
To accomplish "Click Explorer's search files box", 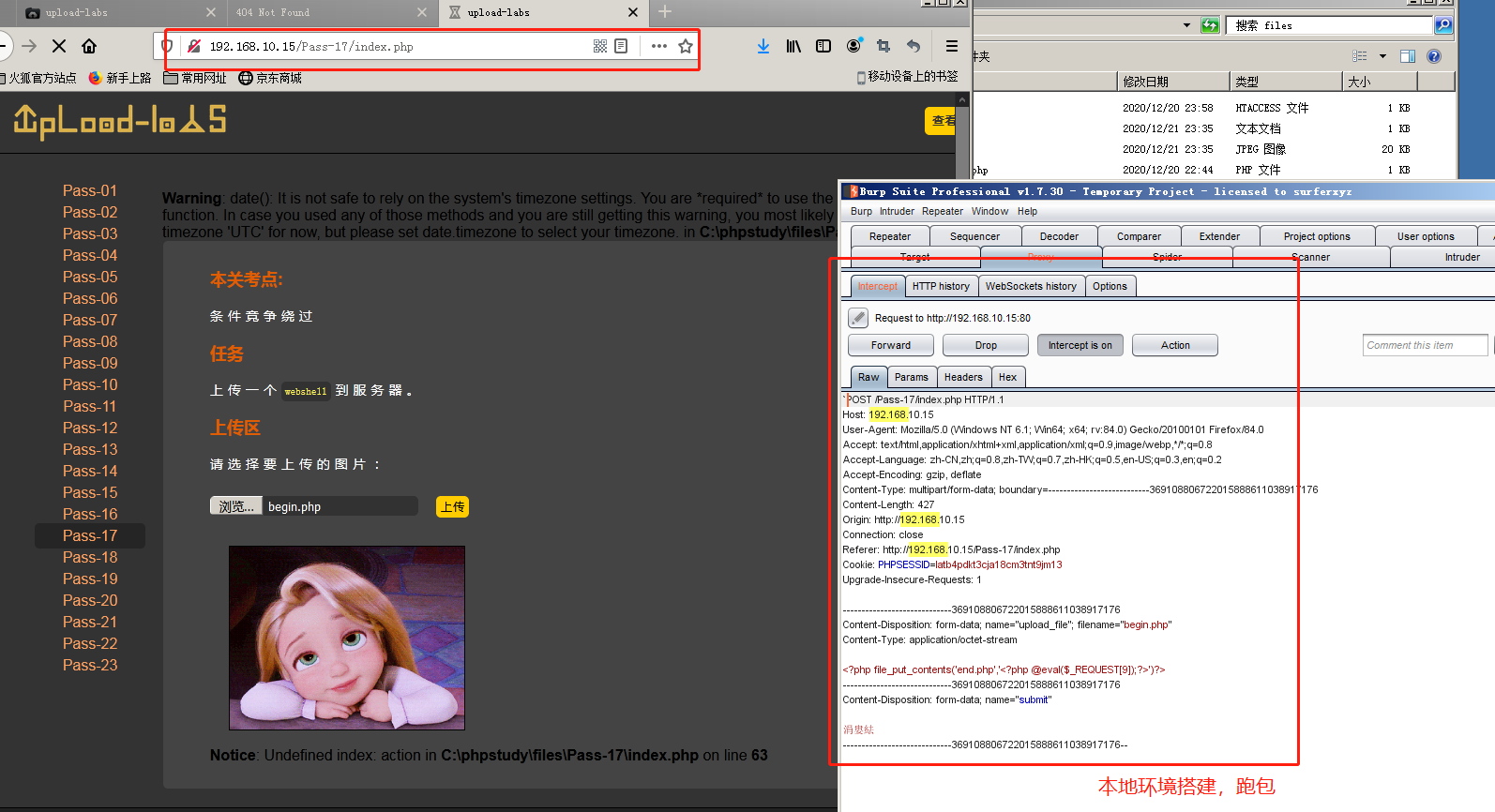I will [1329, 25].
